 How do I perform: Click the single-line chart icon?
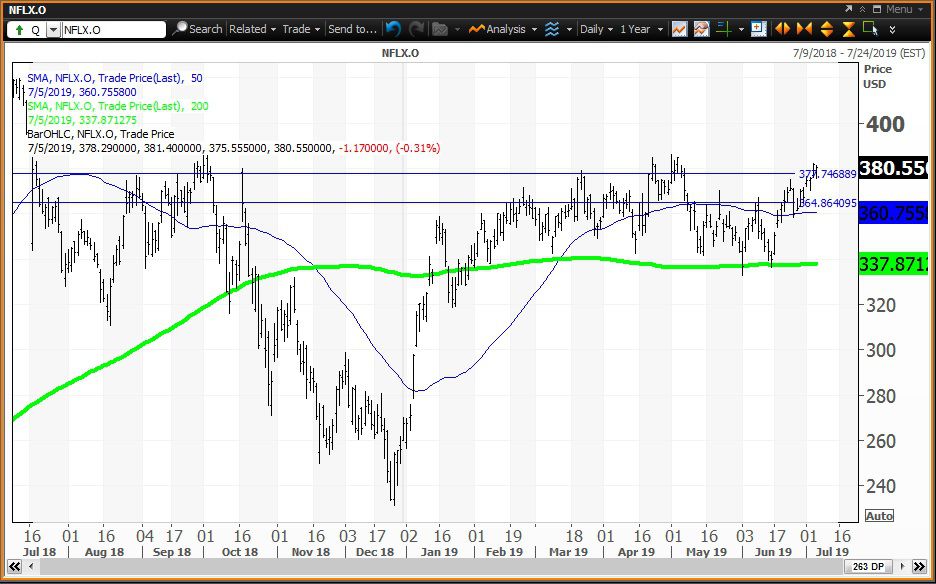pos(678,29)
